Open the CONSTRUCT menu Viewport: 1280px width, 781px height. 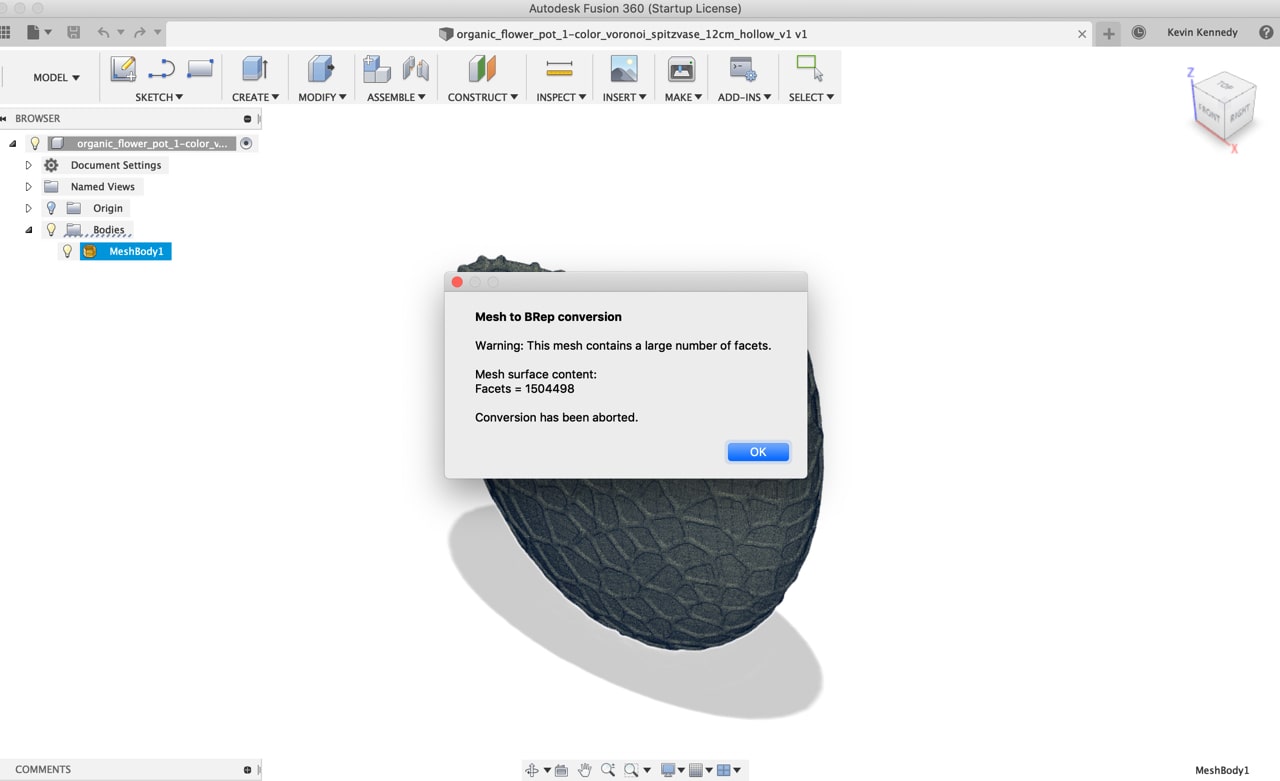pyautogui.click(x=482, y=97)
